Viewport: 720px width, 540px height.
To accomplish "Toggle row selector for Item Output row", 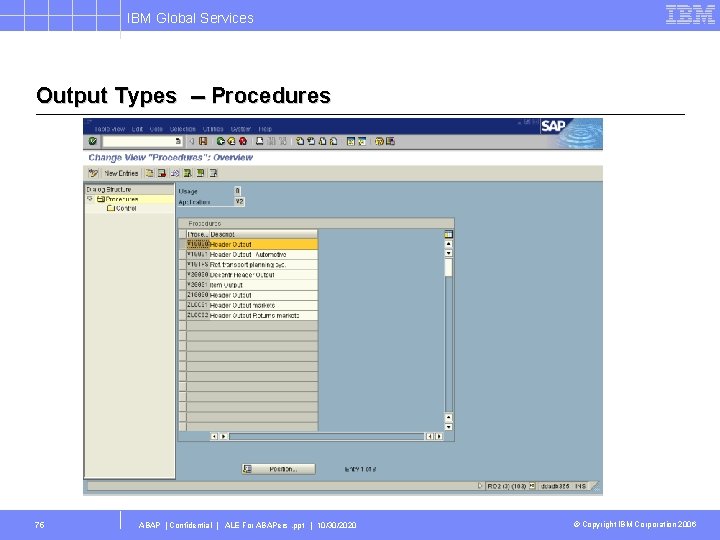I will [x=182, y=285].
